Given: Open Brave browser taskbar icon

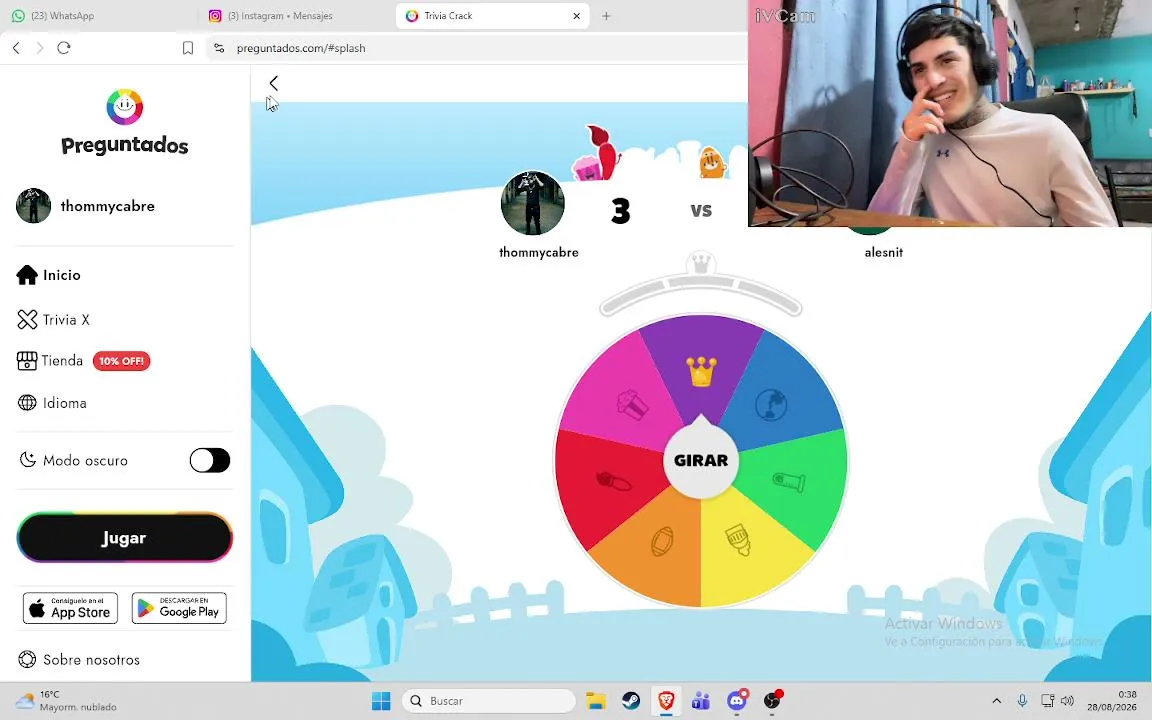Looking at the screenshot, I should pyautogui.click(x=666, y=701).
